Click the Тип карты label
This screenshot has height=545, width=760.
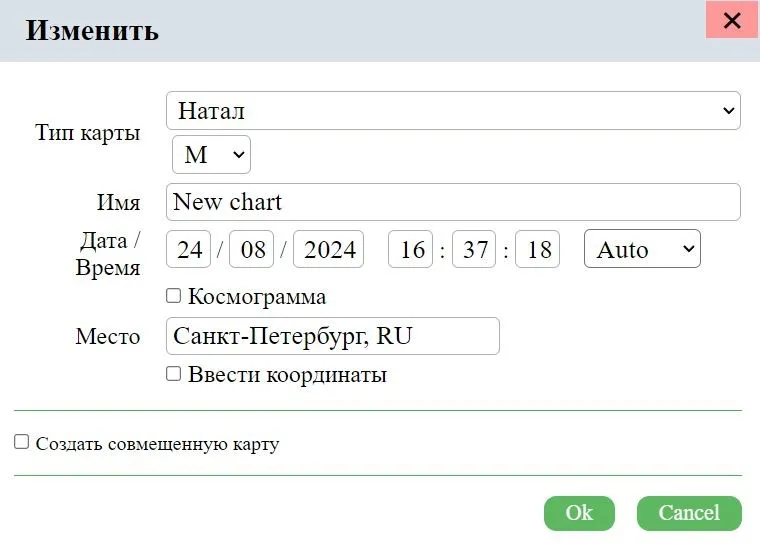pos(88,133)
